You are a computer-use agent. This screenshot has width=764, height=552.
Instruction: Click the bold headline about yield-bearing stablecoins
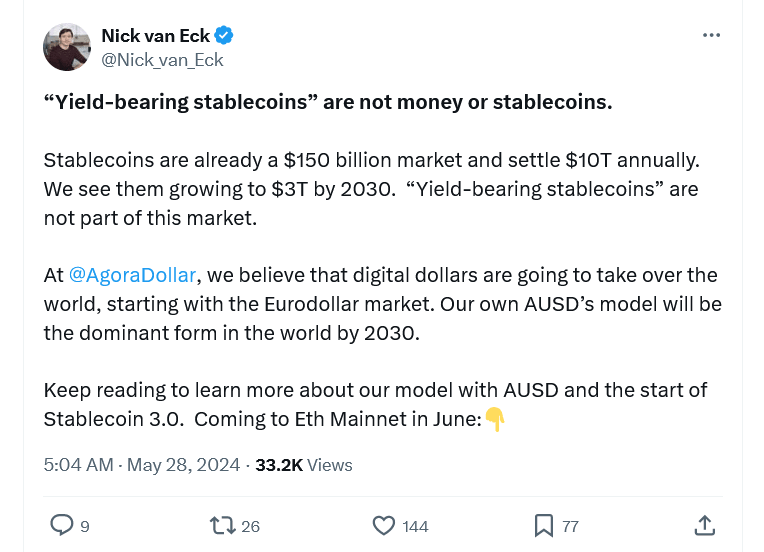(328, 103)
